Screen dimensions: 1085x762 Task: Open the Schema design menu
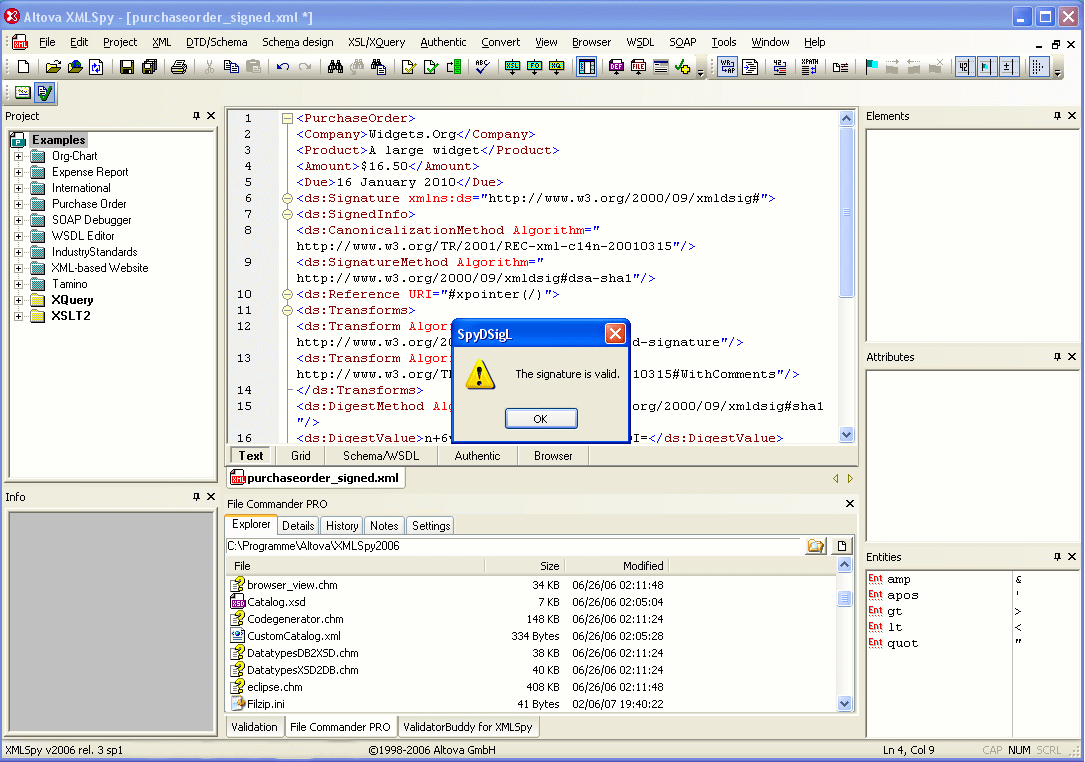pyautogui.click(x=298, y=42)
